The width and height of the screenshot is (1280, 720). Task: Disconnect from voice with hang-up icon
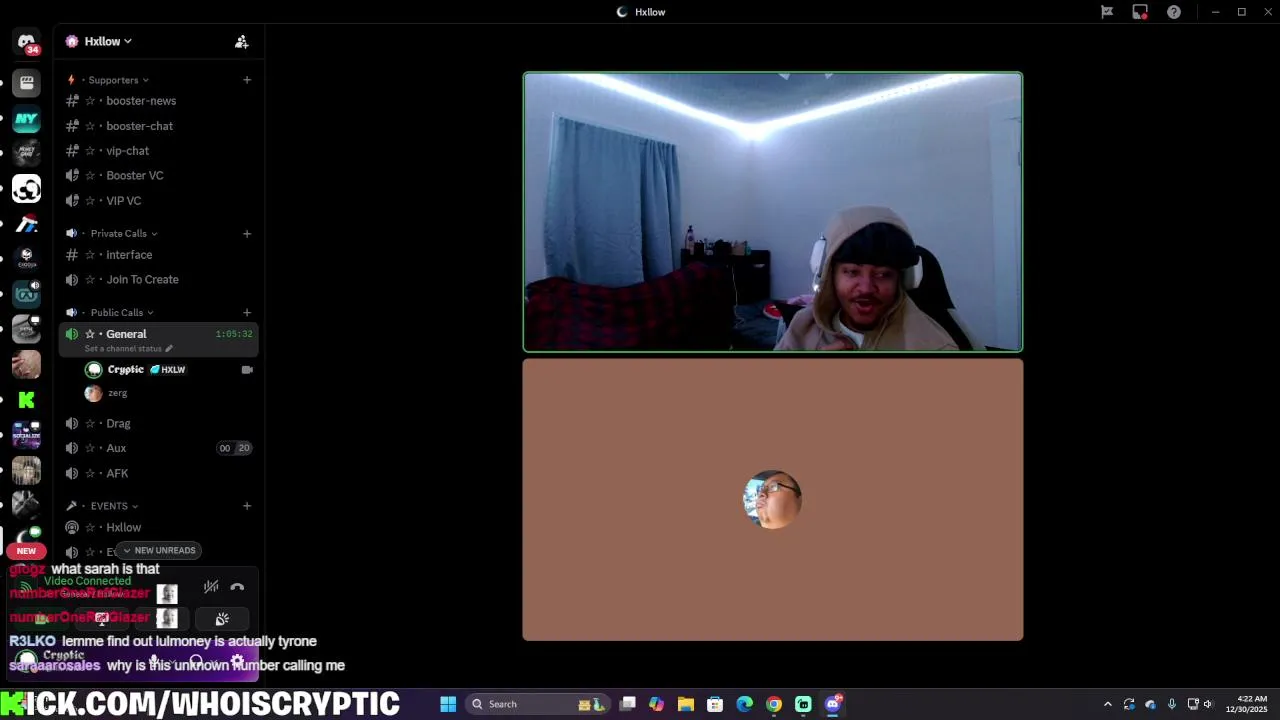(237, 588)
